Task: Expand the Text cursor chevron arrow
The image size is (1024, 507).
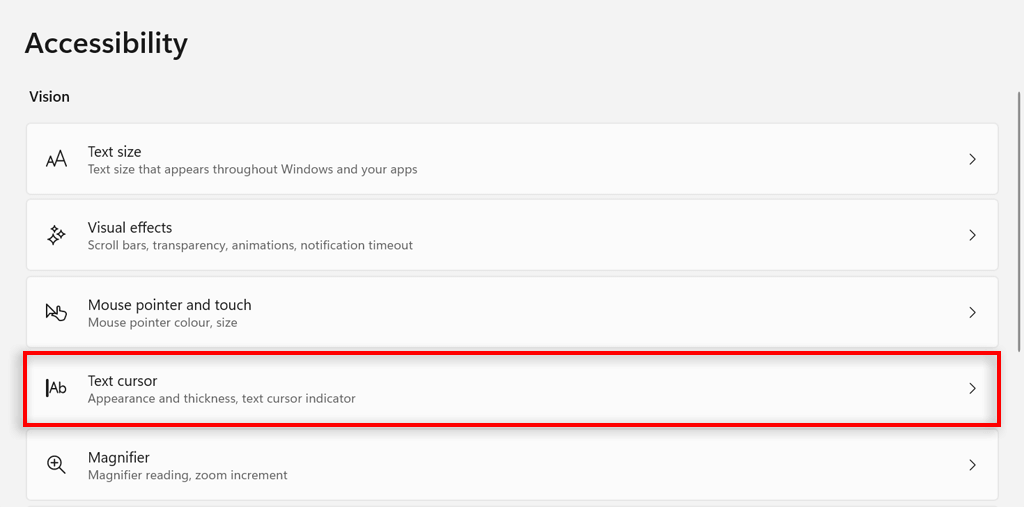Action: point(972,388)
